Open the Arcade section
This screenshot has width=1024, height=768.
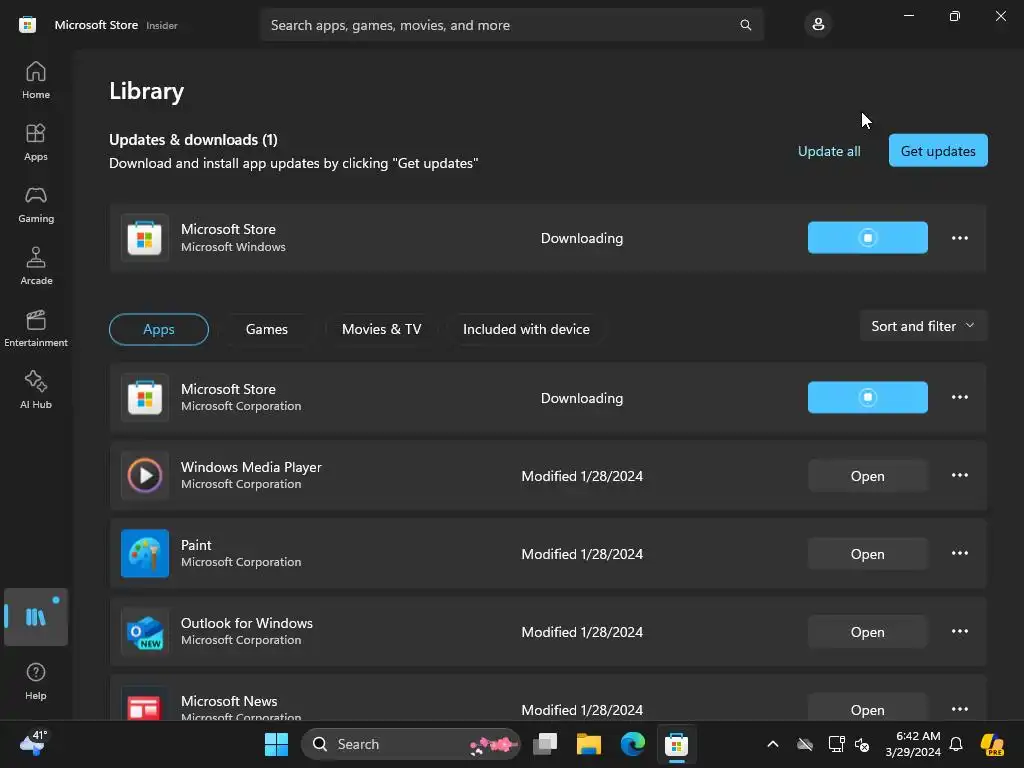[x=36, y=266]
